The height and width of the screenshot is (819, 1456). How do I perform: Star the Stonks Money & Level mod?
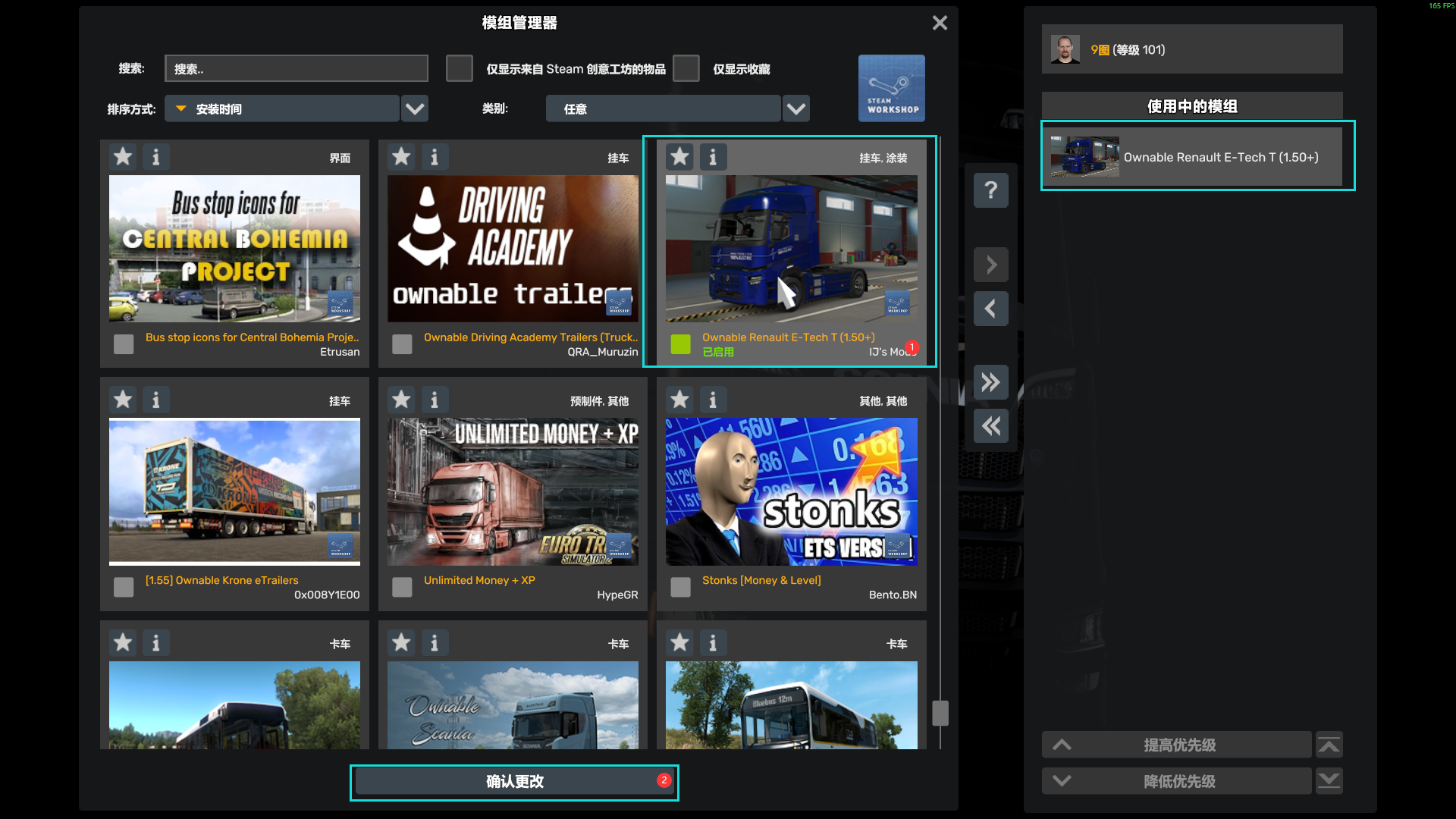(x=679, y=400)
